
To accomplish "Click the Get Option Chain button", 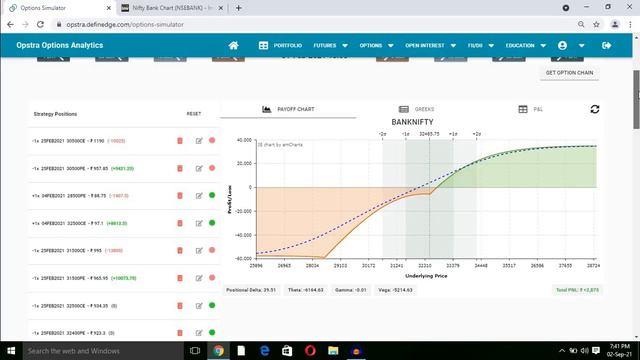I will pos(569,73).
